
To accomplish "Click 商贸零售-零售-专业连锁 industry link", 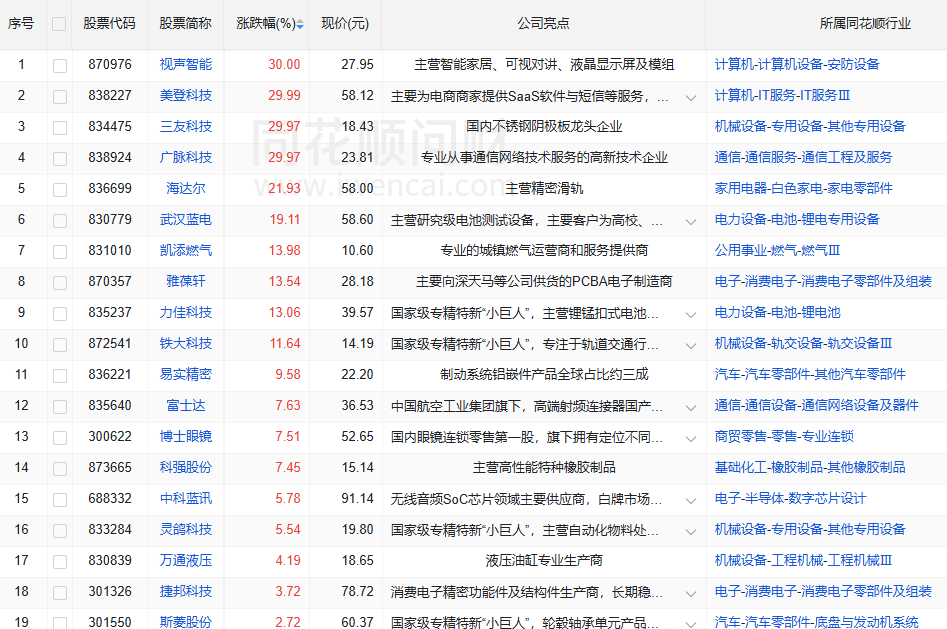I will coord(784,436).
